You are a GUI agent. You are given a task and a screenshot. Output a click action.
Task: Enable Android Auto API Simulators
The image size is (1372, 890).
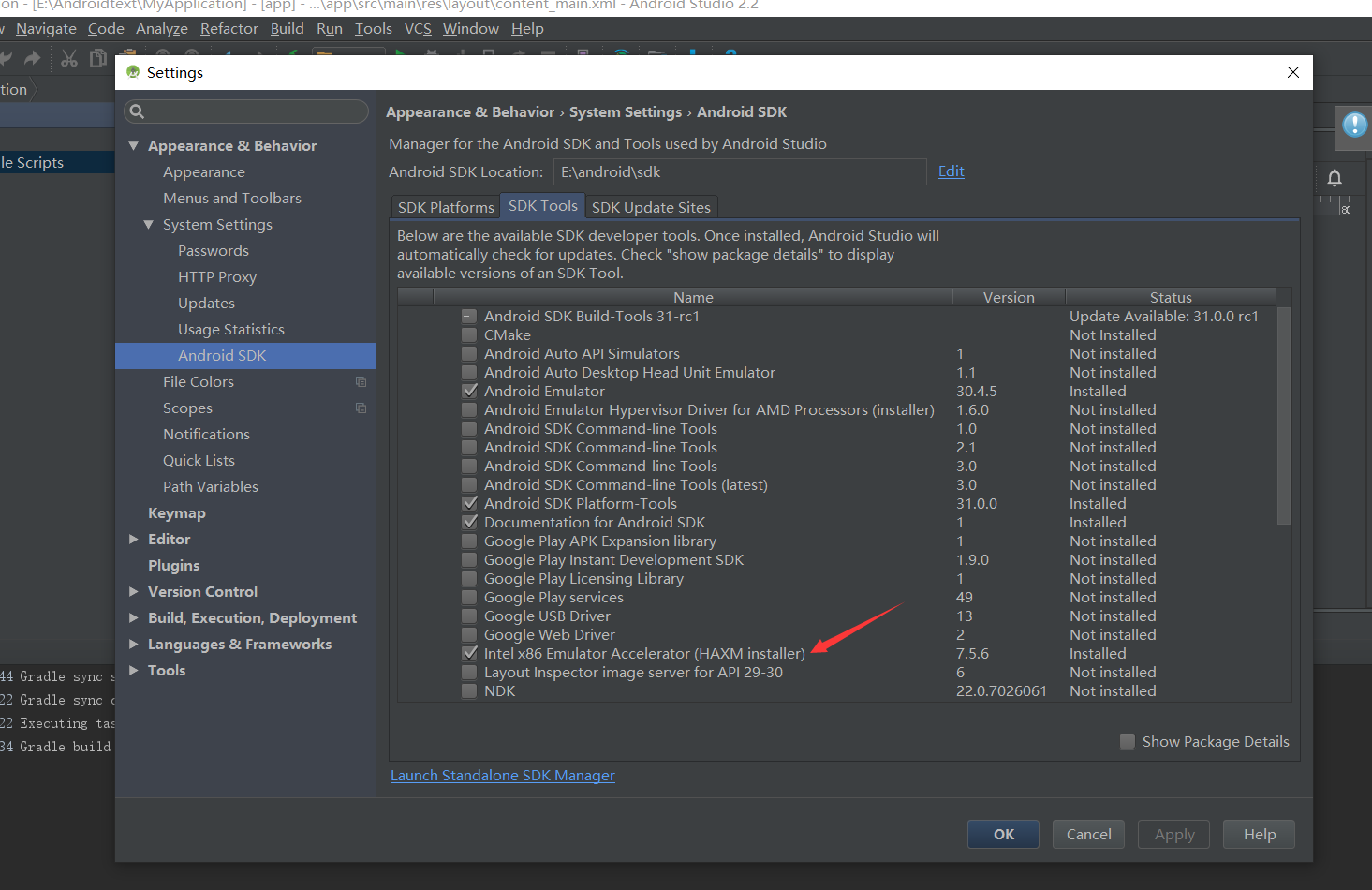coord(469,354)
